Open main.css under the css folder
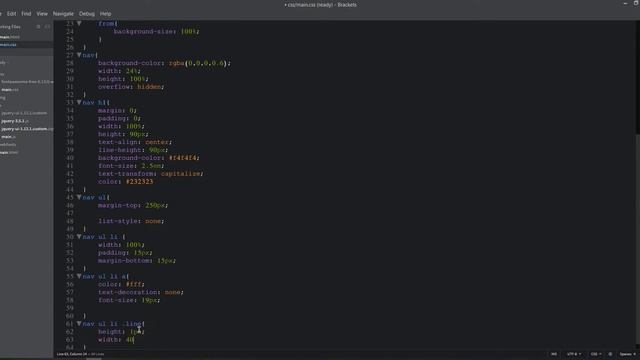 pyautogui.click(x=10, y=90)
